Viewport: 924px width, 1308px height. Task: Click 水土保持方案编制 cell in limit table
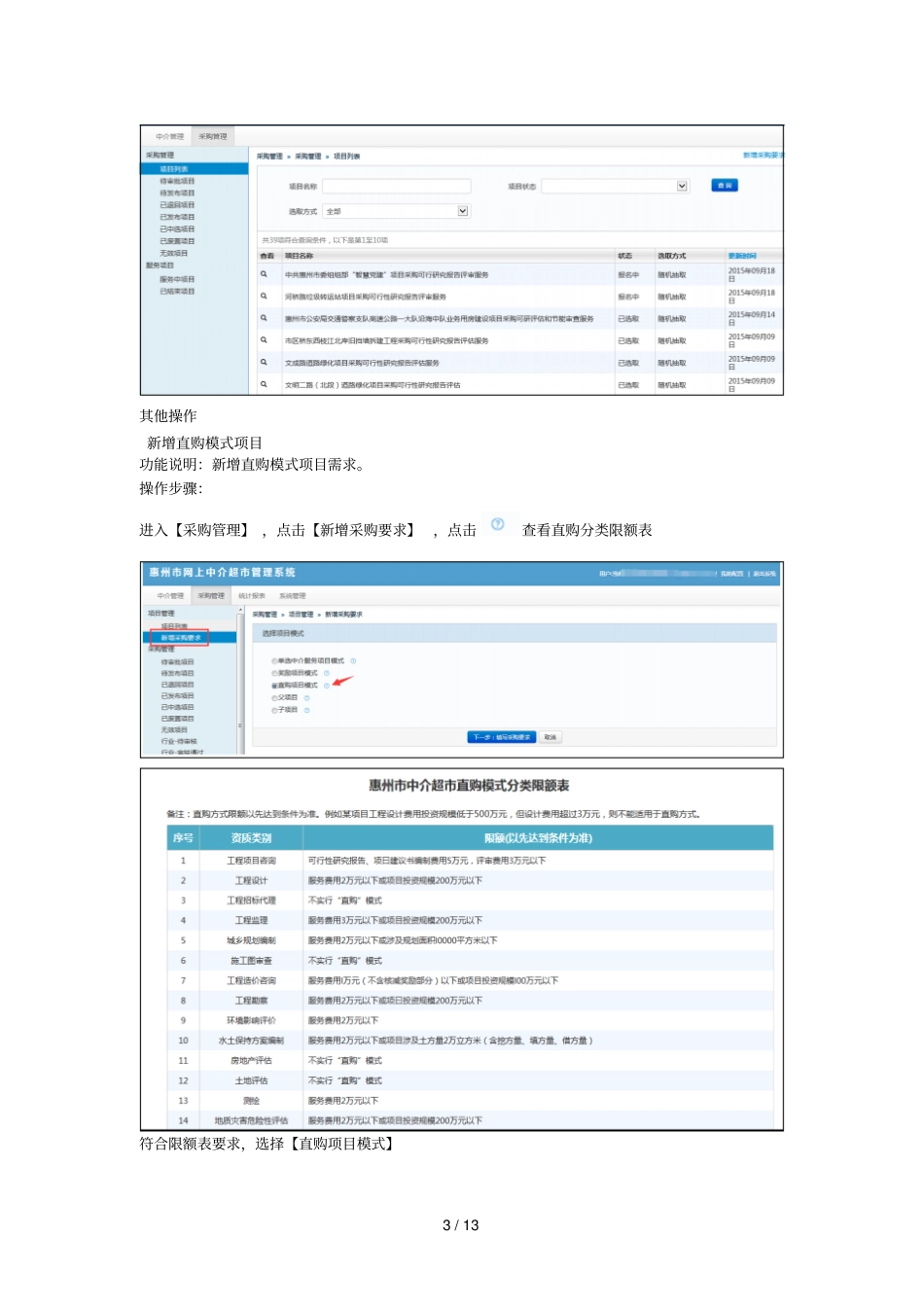click(x=251, y=1041)
